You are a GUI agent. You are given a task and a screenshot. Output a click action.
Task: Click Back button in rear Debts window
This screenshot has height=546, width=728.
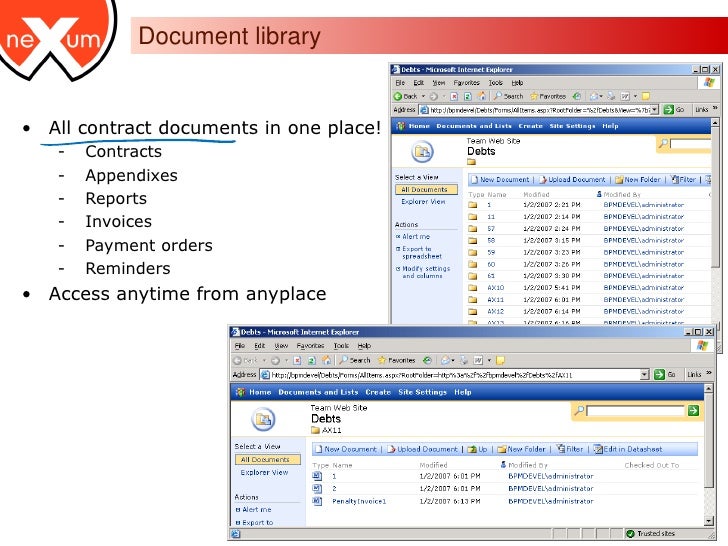click(x=406, y=97)
